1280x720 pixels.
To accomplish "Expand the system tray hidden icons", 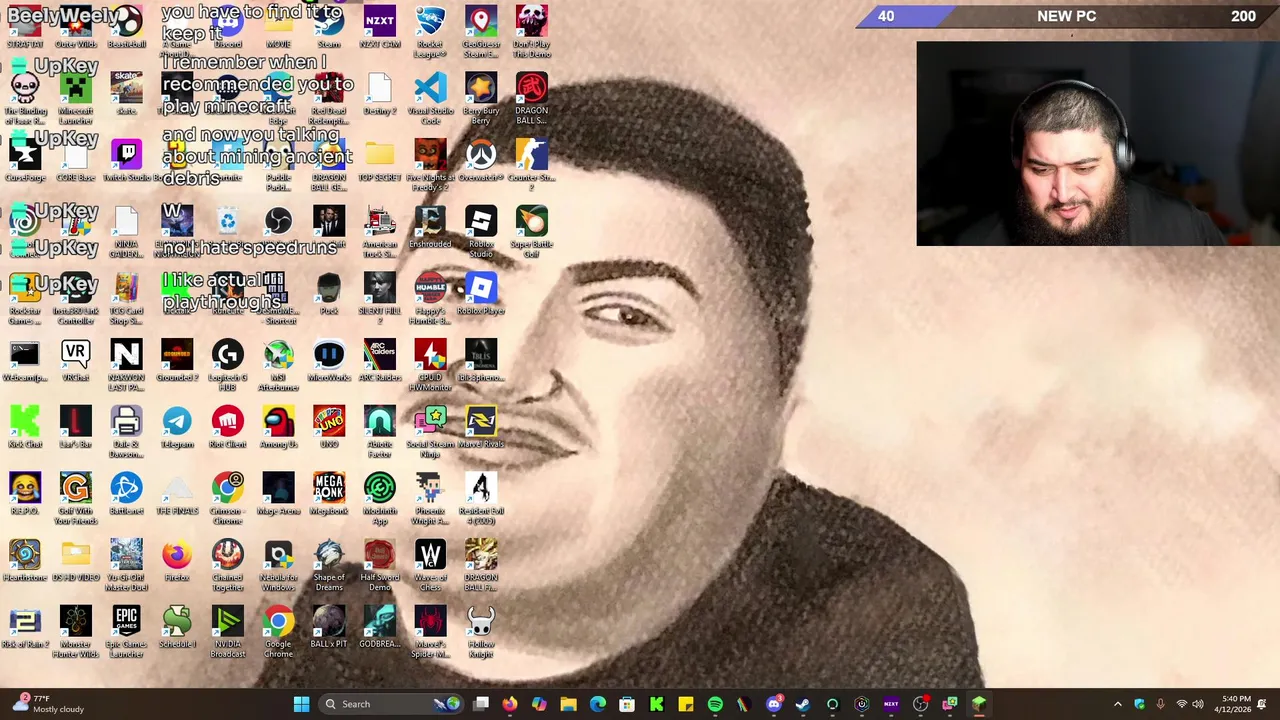I will click(x=1118, y=704).
